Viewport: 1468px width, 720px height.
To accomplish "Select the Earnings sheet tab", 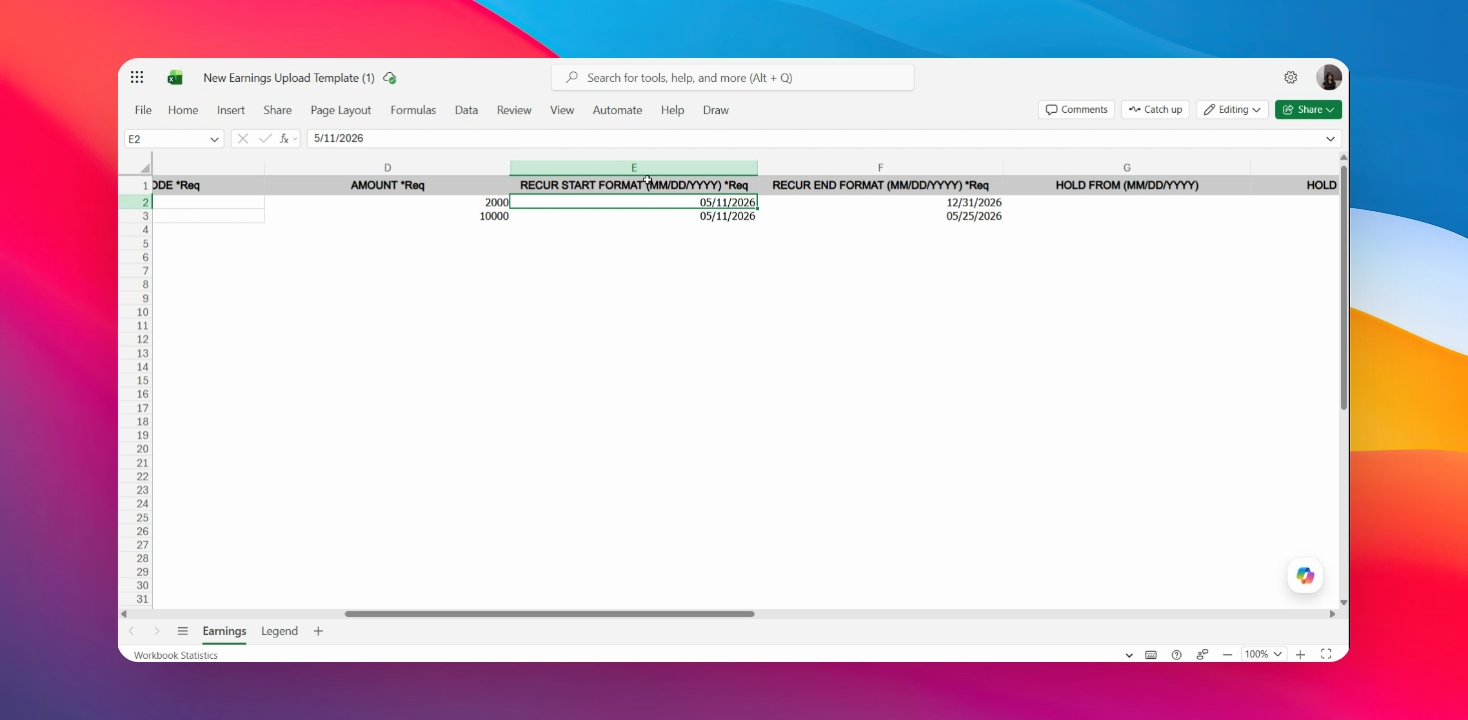I will (224, 631).
